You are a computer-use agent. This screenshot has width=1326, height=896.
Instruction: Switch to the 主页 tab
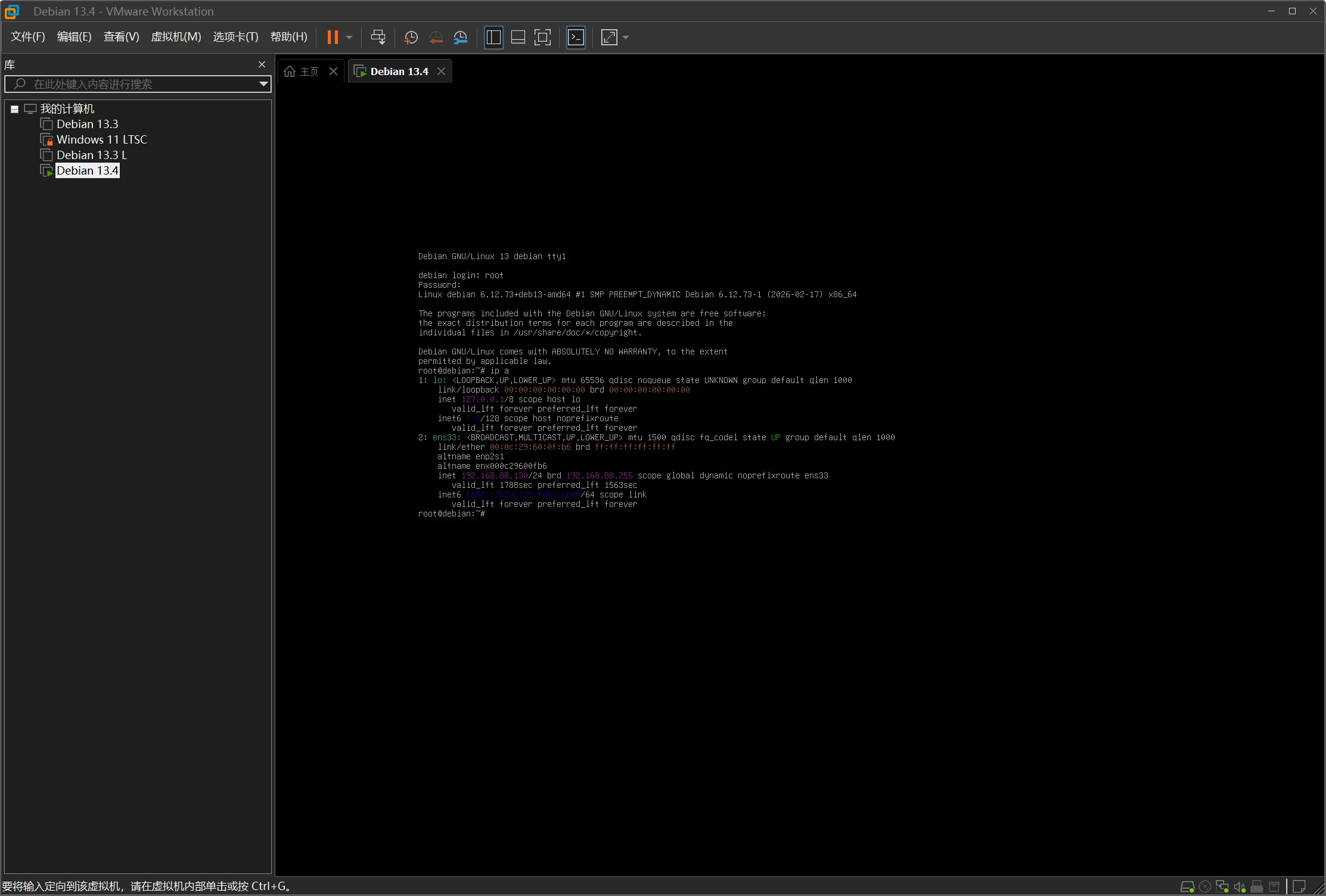pos(303,71)
